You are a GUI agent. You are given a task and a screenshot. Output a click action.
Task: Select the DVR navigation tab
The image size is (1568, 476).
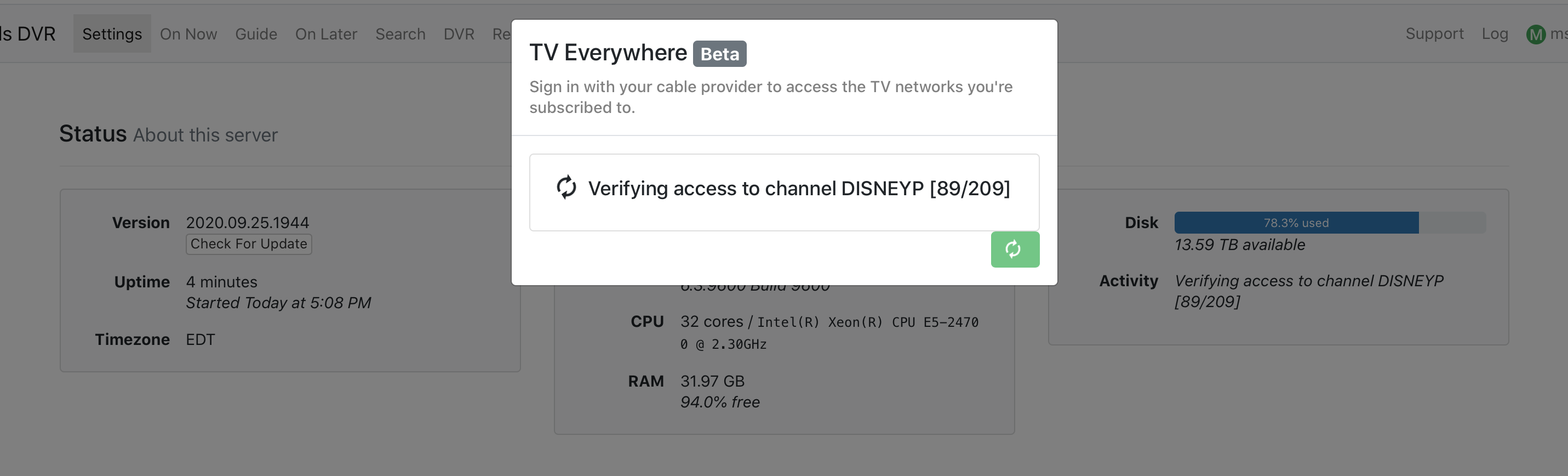point(459,34)
